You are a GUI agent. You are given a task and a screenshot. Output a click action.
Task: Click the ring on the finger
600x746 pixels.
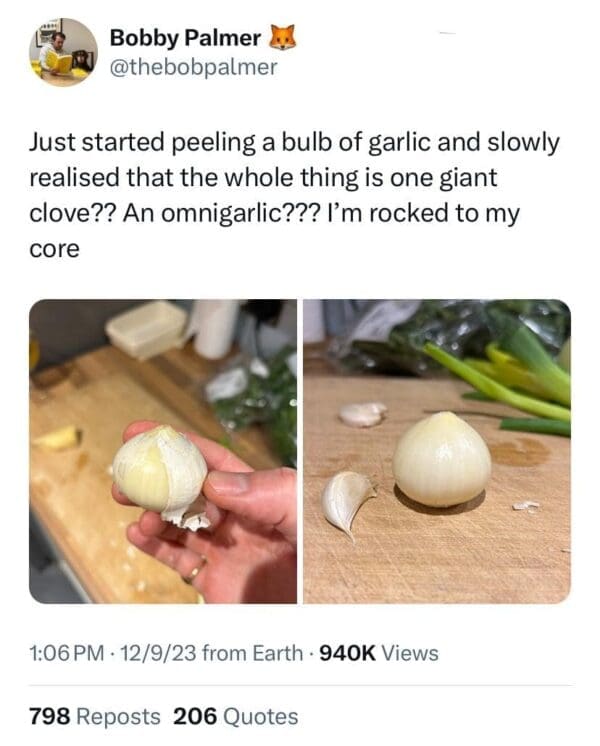pyautogui.click(x=193, y=570)
